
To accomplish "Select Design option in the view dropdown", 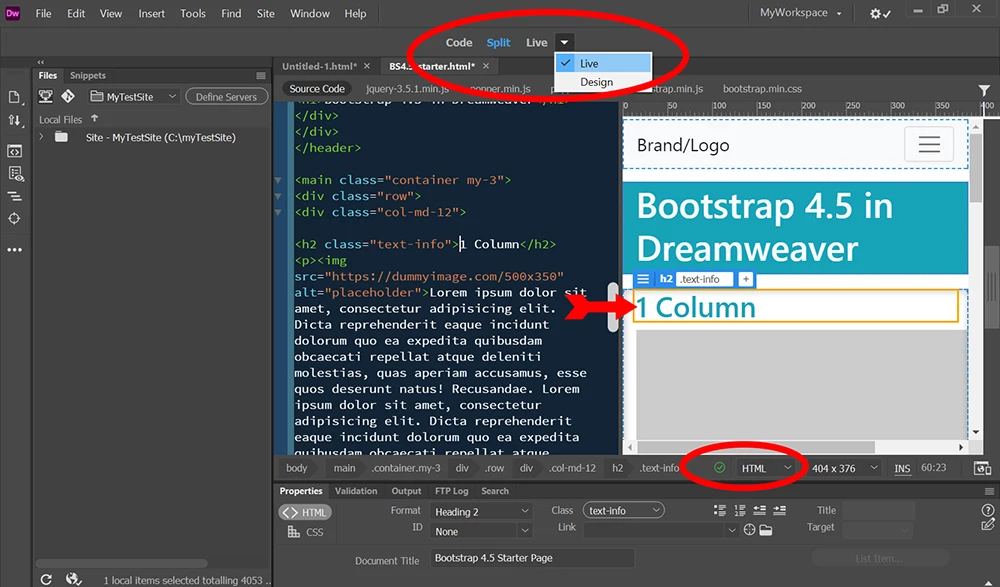I will (603, 82).
